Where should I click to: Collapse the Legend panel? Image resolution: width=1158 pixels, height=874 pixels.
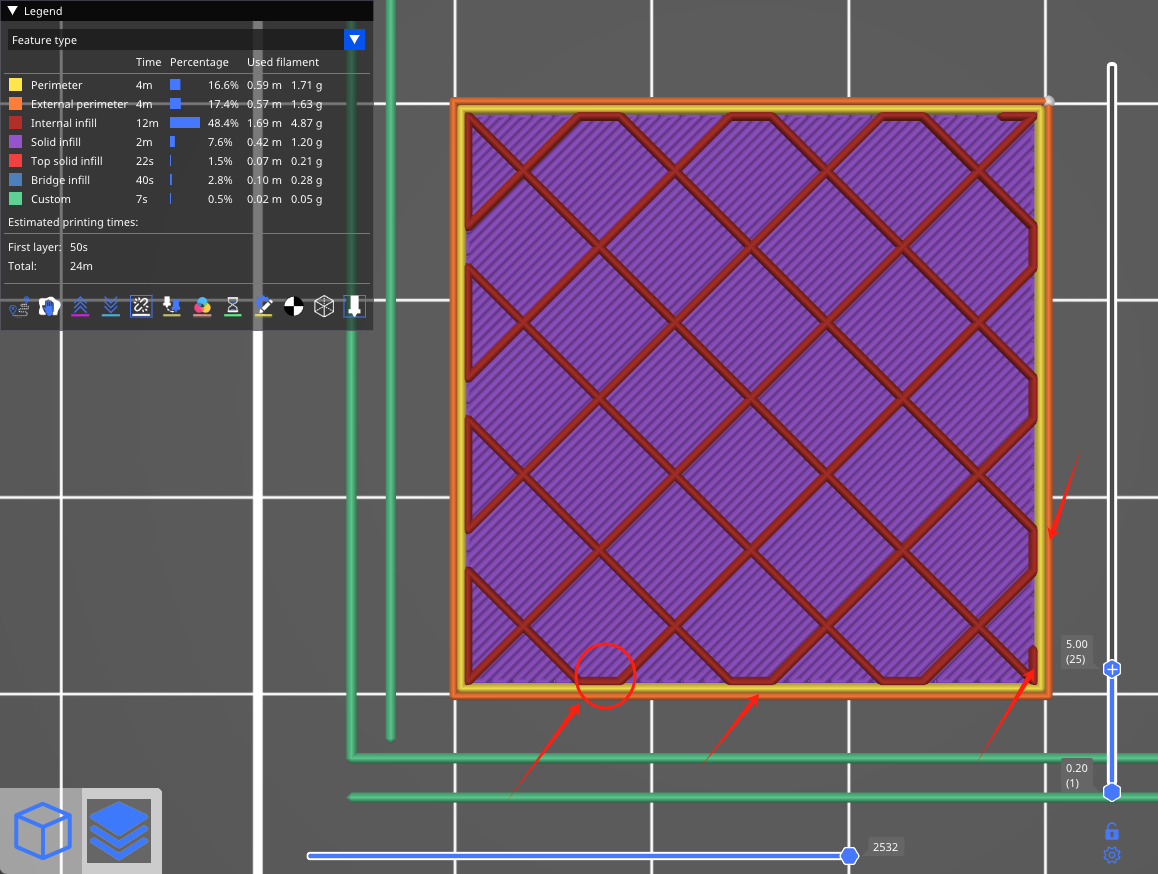[x=10, y=10]
